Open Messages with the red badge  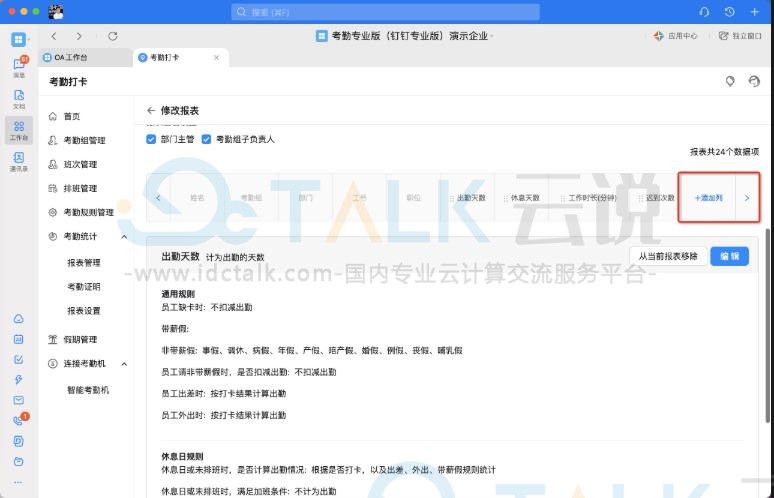(x=20, y=67)
